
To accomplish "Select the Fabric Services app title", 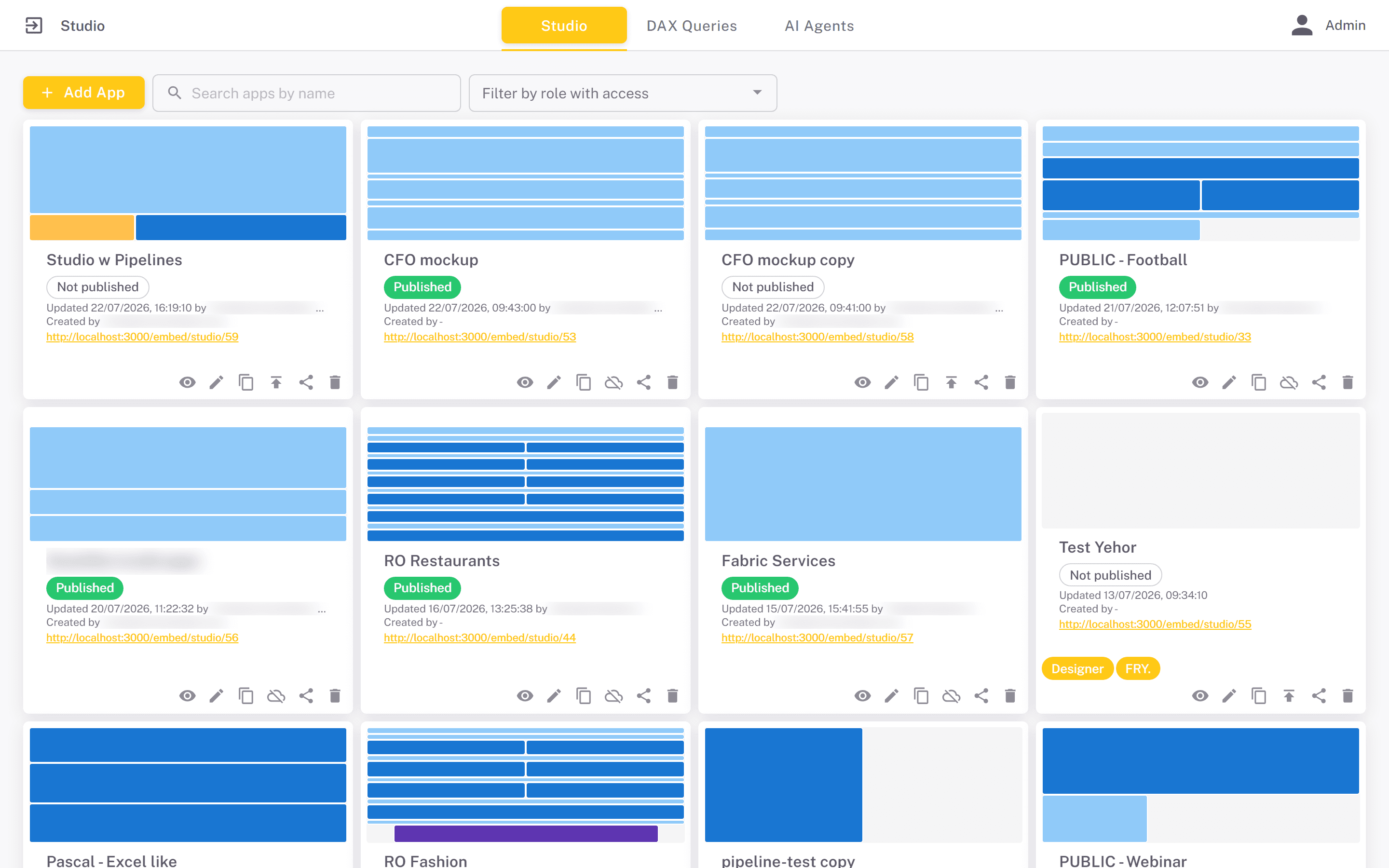I will (778, 561).
